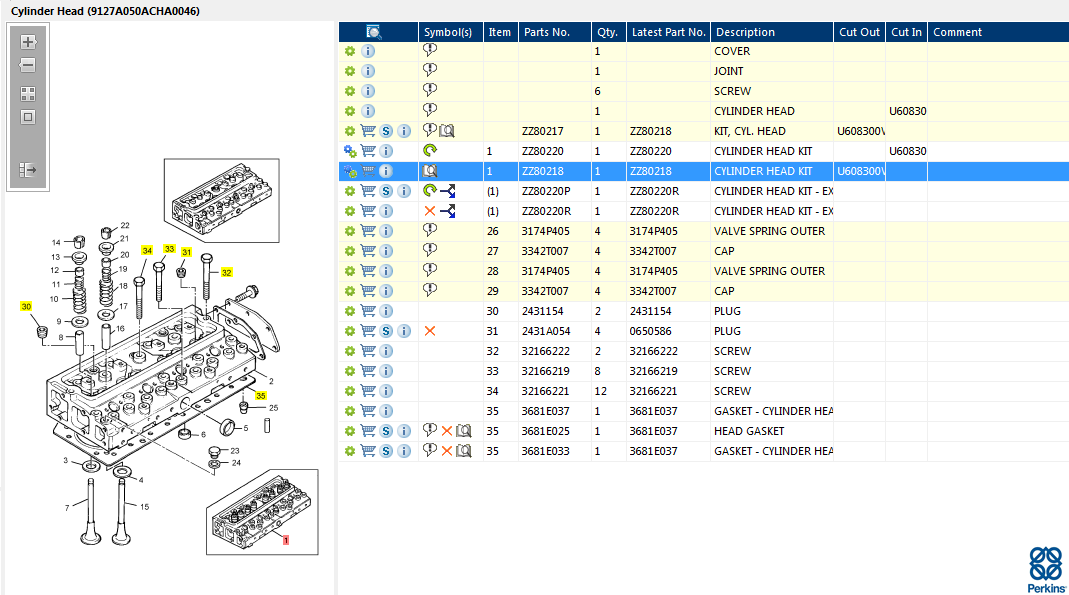Add ZZ80217 to cart
Viewport: 1069px width, 595px height.
click(368, 131)
